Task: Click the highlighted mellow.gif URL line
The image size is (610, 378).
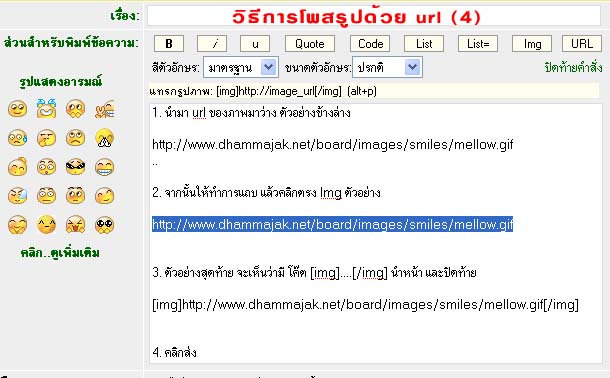Action: tap(333, 224)
